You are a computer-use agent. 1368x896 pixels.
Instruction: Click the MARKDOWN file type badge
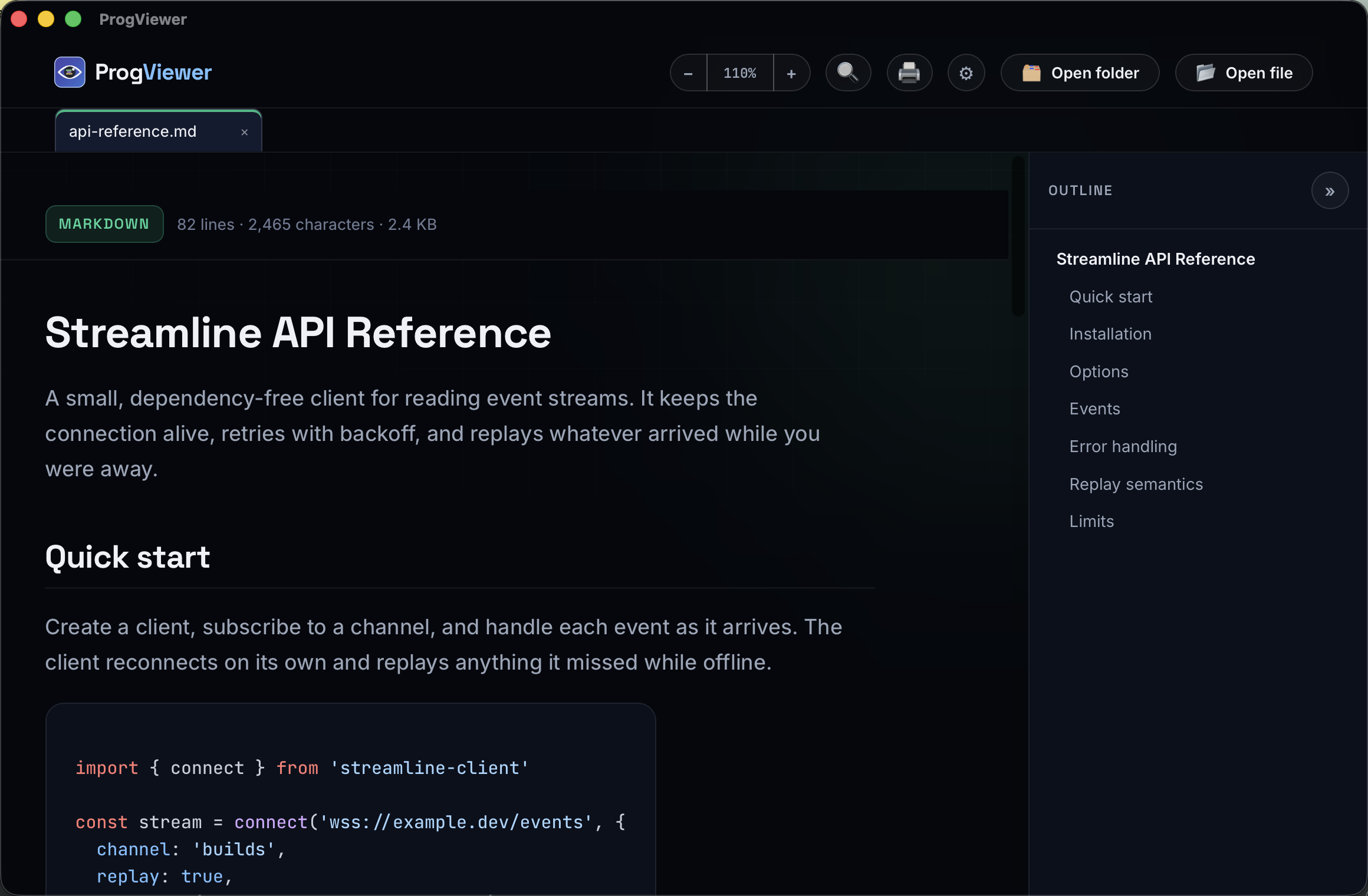point(104,224)
